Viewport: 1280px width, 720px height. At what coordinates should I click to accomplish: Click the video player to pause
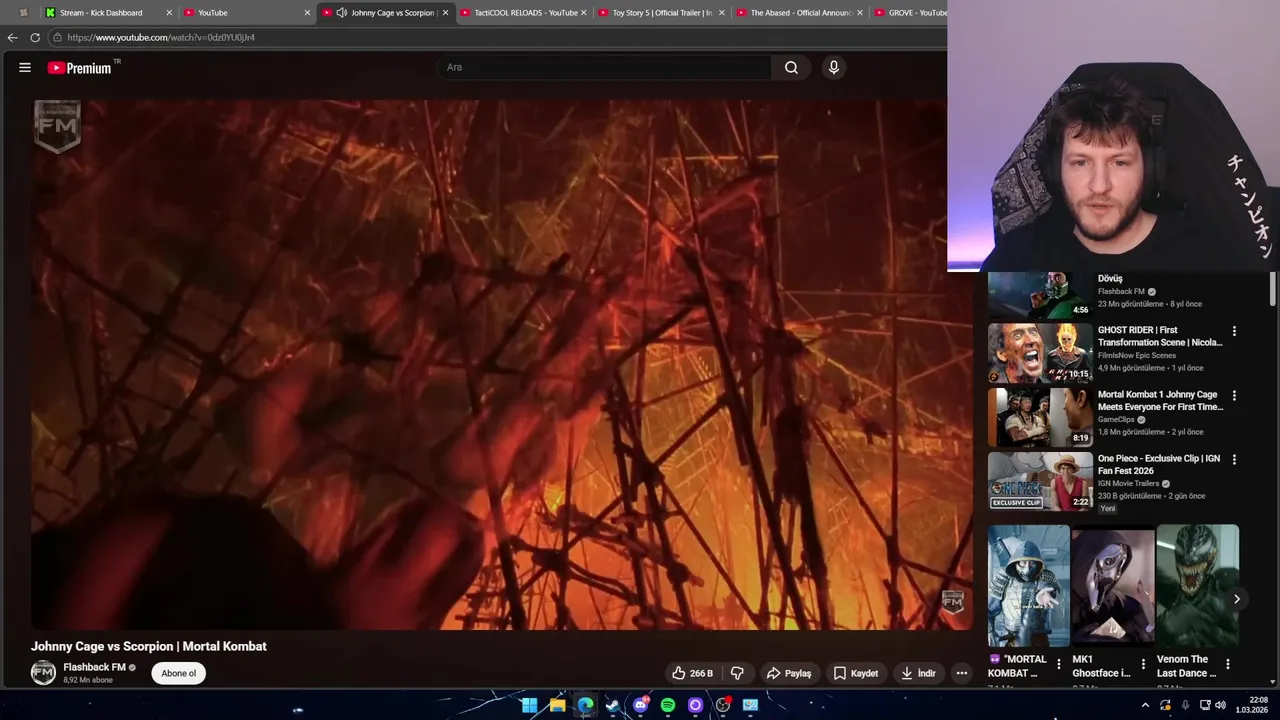(x=502, y=365)
